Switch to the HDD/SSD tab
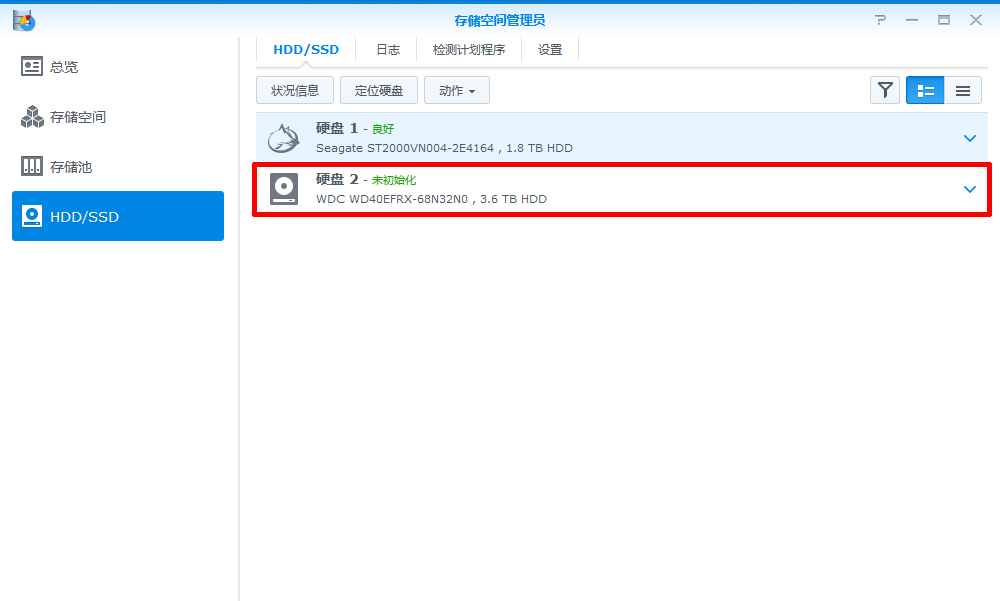1000x601 pixels. pyautogui.click(x=306, y=50)
